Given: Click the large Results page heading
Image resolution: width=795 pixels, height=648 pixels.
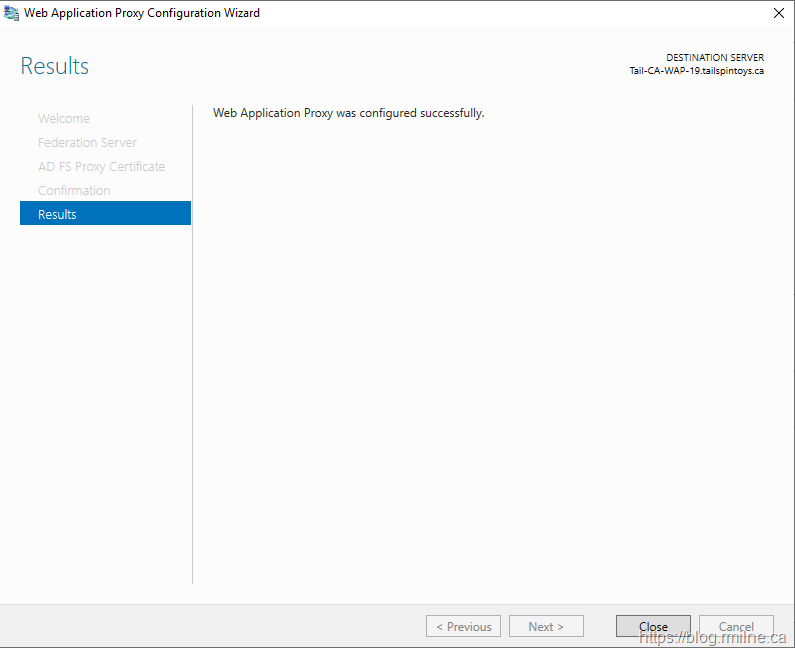Looking at the screenshot, I should click(x=55, y=66).
